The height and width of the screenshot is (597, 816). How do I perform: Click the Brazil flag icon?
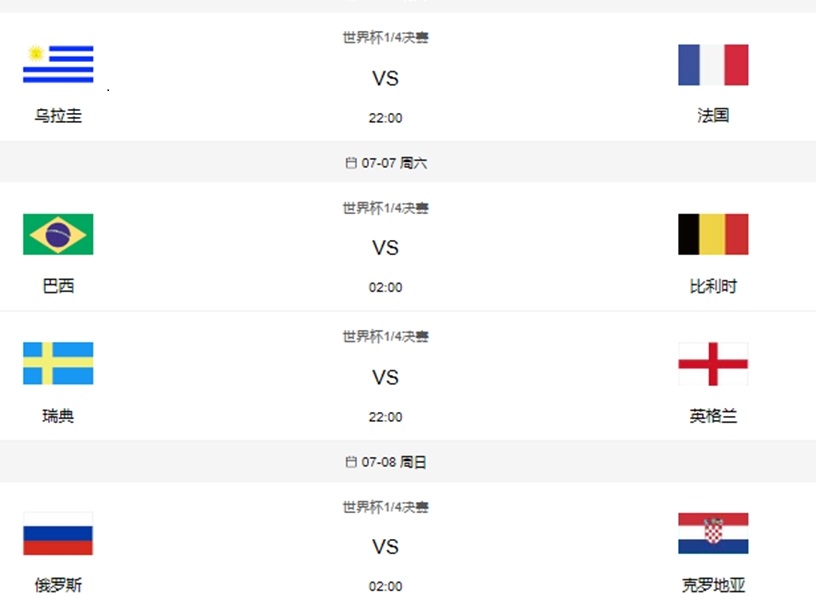point(57,234)
